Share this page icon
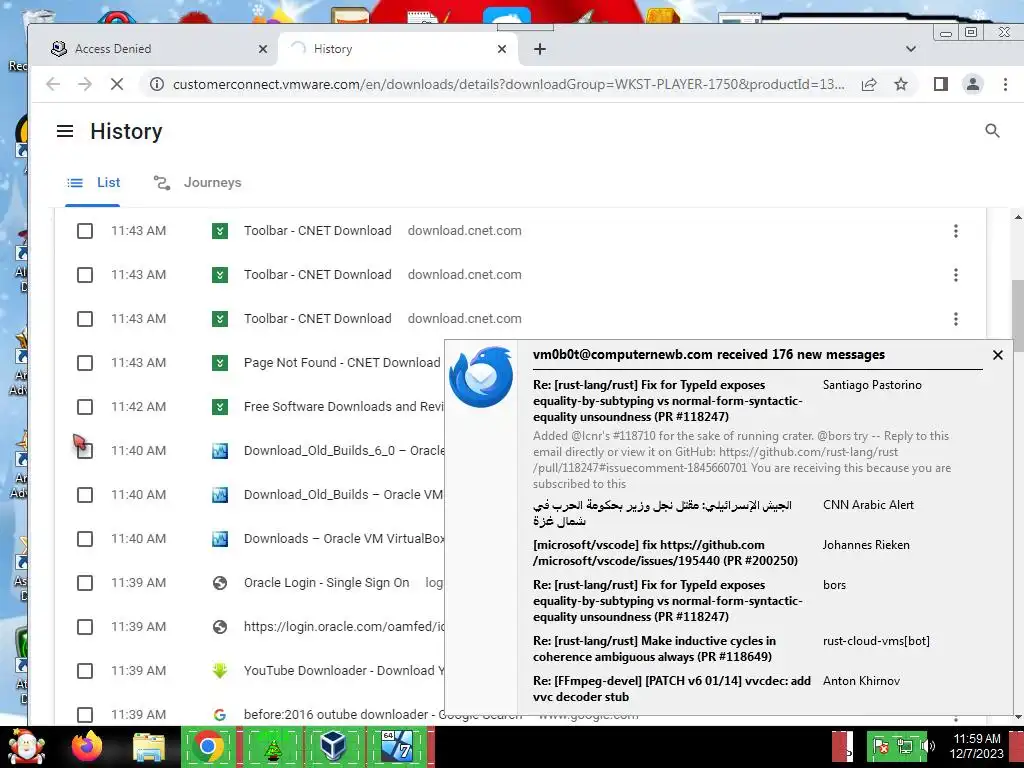Viewport: 1024px width, 768px height. point(869,84)
